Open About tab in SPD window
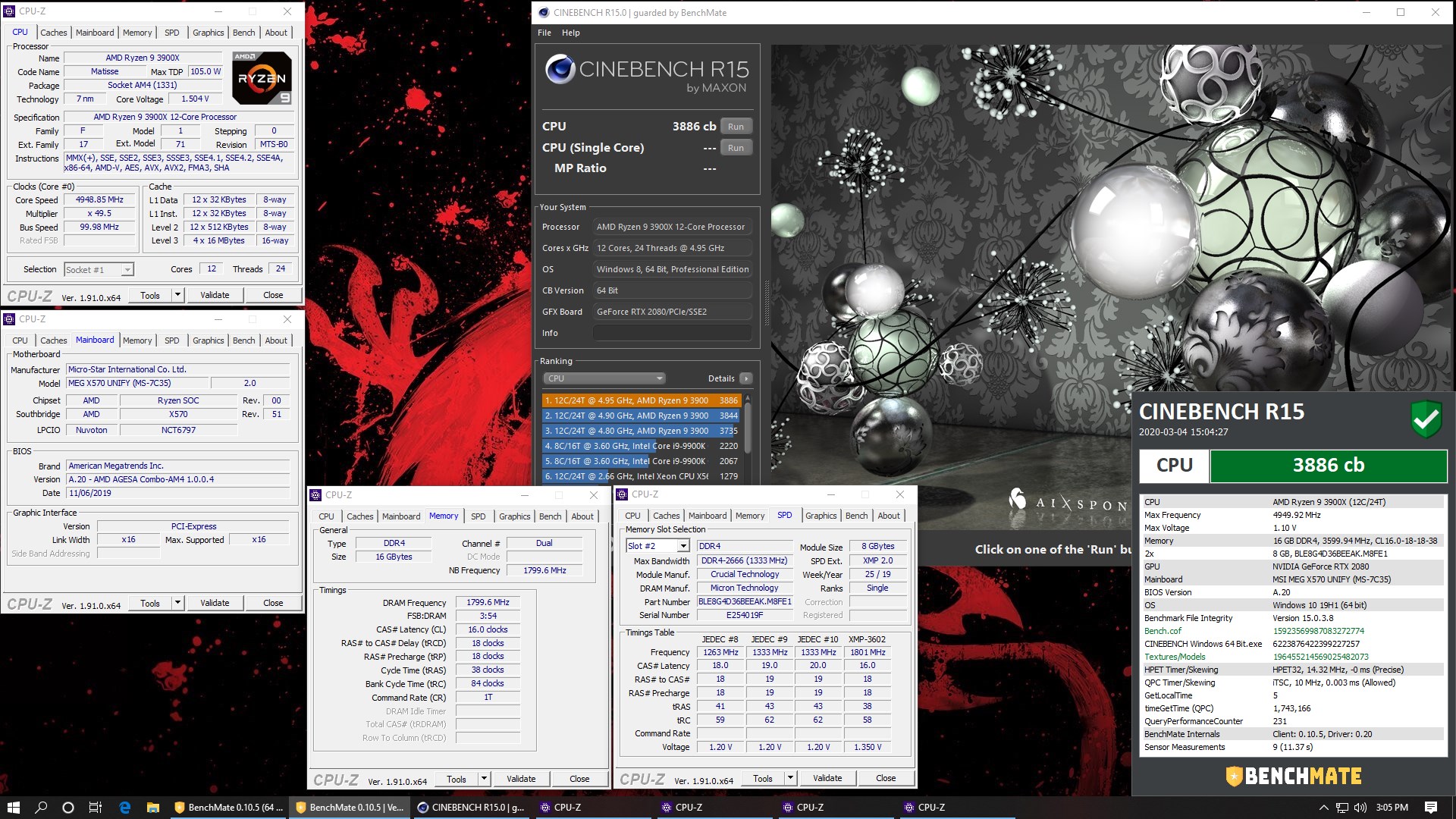The image size is (1456, 819). coord(889,516)
